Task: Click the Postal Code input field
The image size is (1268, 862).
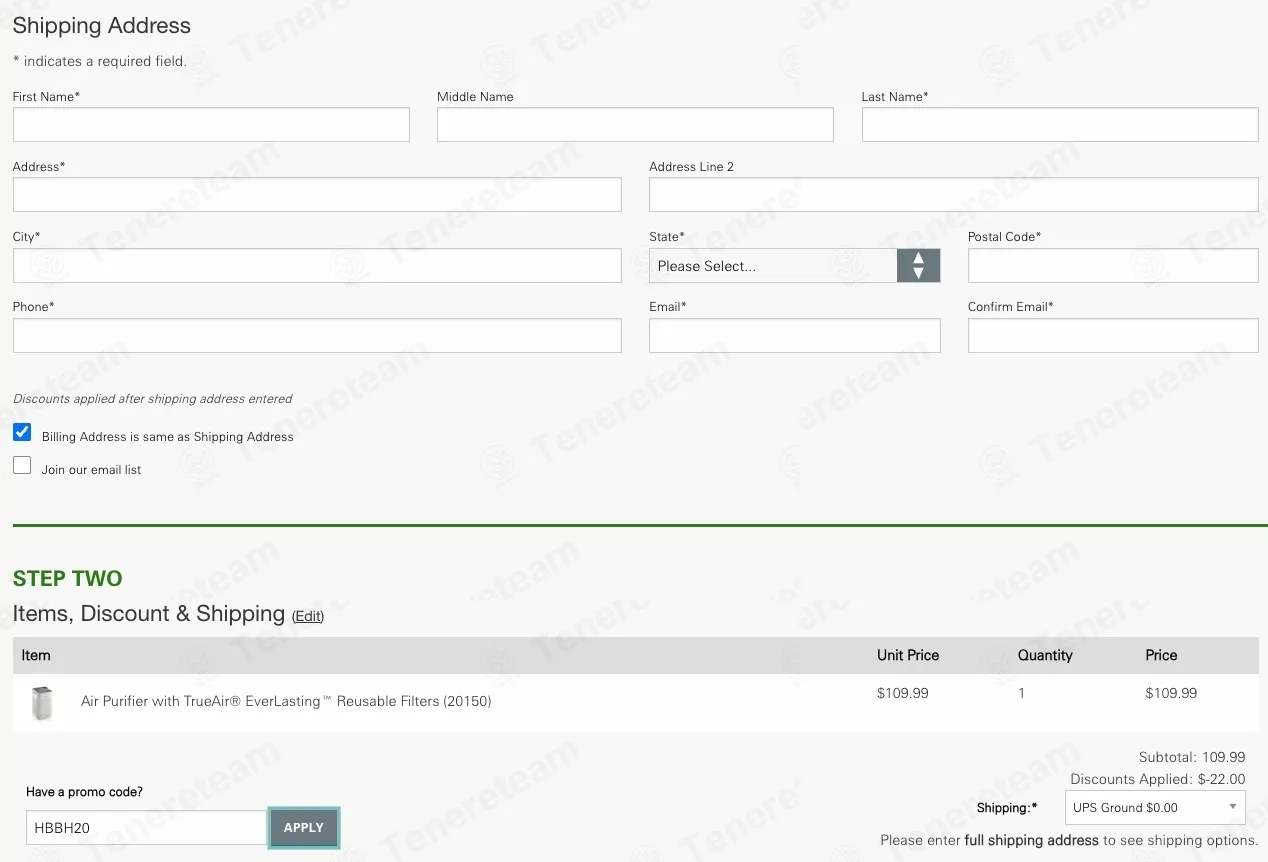Action: click(x=1113, y=265)
